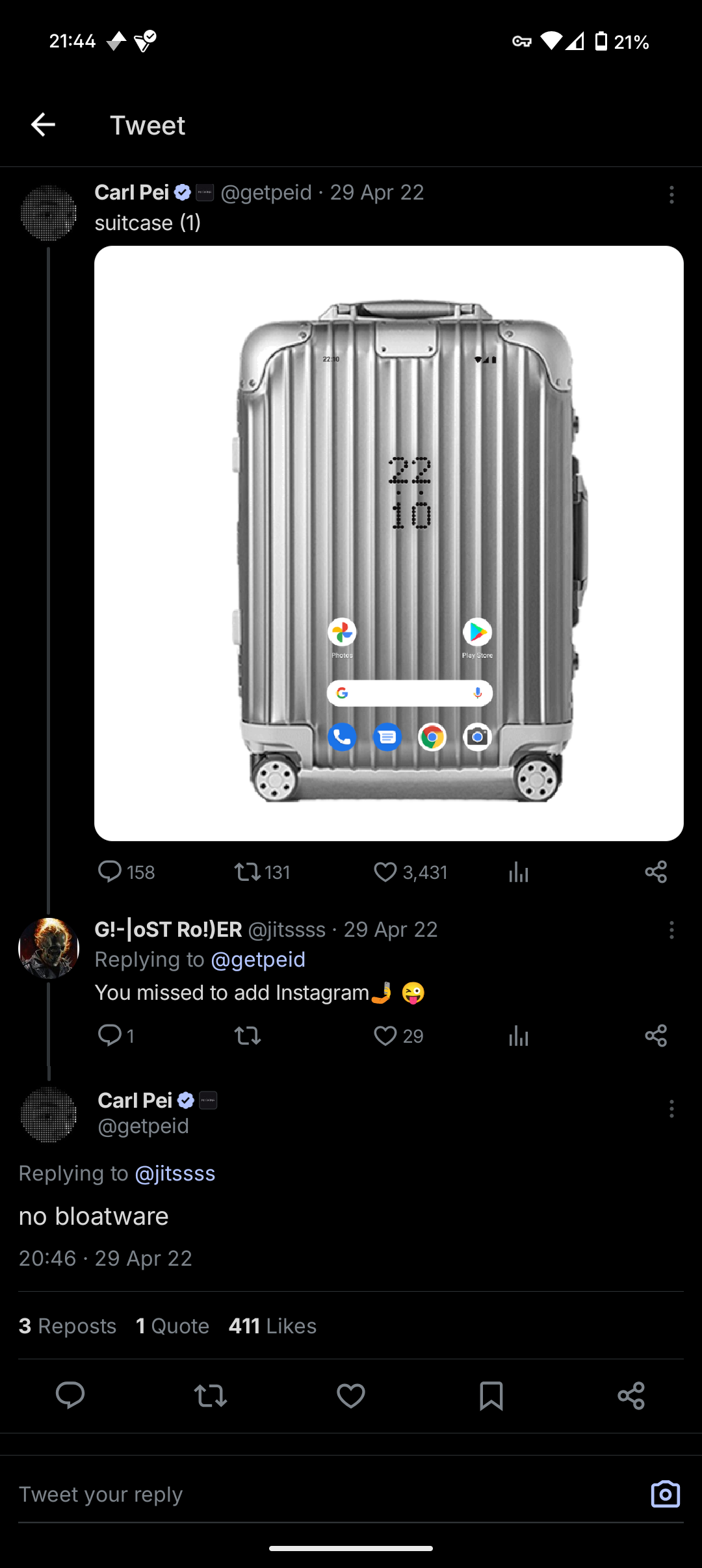View the 411 Likes list
The width and height of the screenshot is (702, 1568).
click(x=272, y=1326)
